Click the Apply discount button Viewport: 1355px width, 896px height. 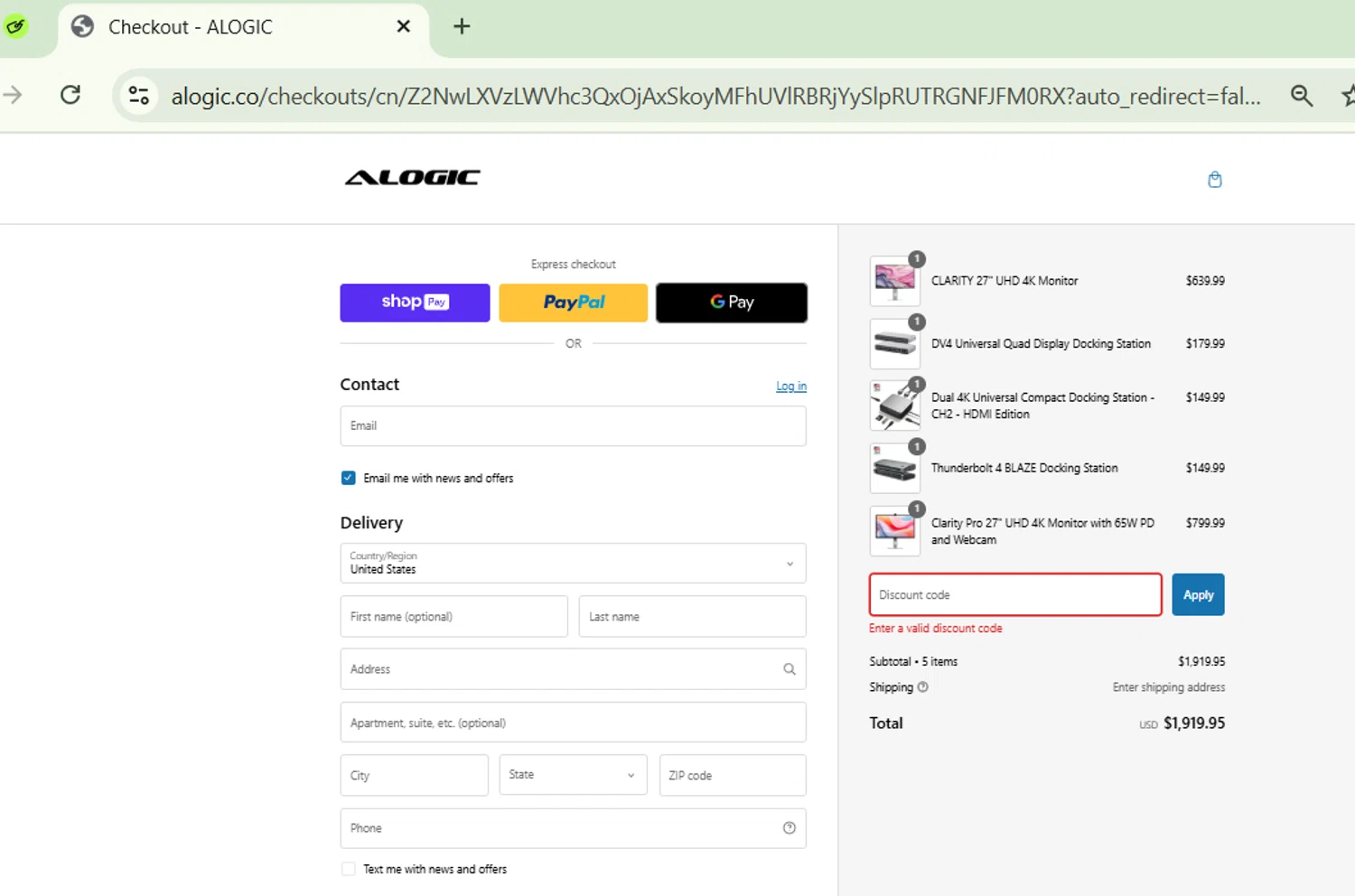coord(1198,595)
